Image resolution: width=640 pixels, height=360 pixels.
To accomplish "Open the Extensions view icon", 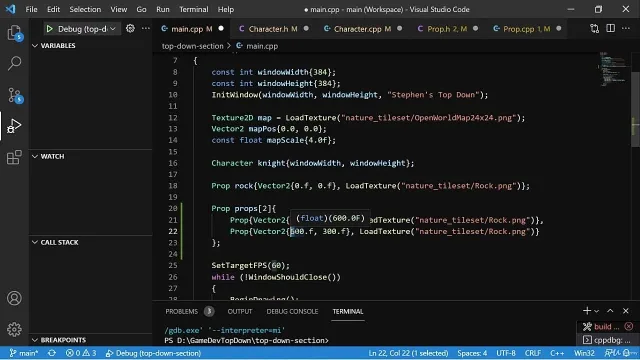I will coord(14,157).
